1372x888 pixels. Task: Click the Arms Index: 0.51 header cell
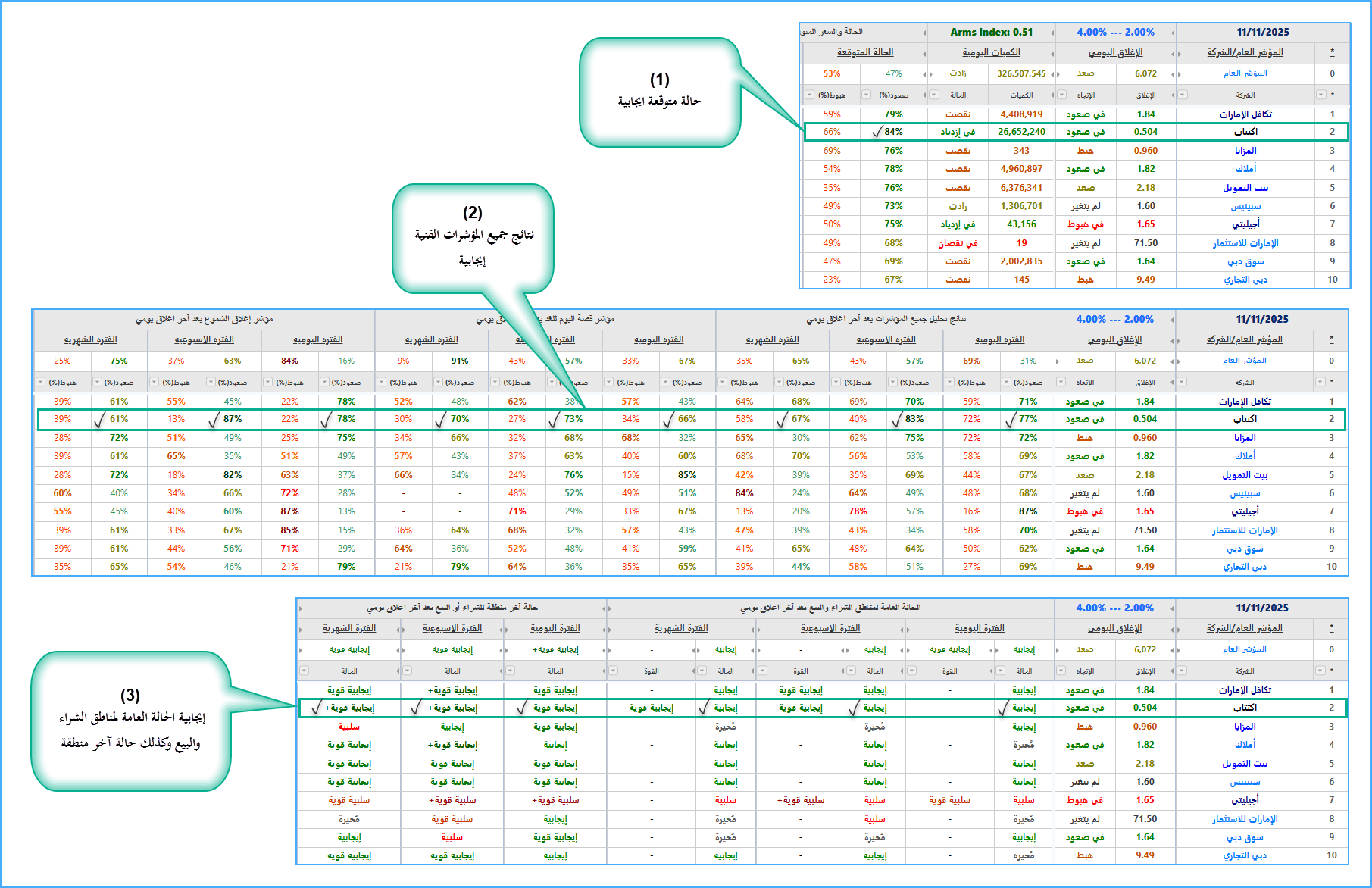click(991, 33)
